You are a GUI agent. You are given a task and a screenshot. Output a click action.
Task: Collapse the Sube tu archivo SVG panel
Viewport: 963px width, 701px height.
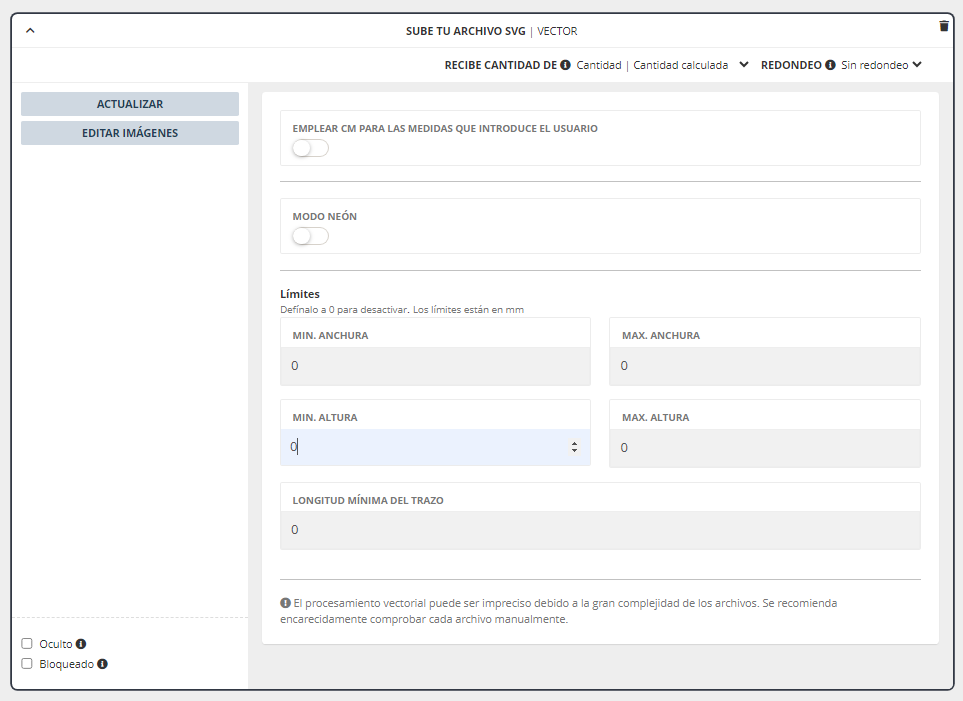coord(30,31)
